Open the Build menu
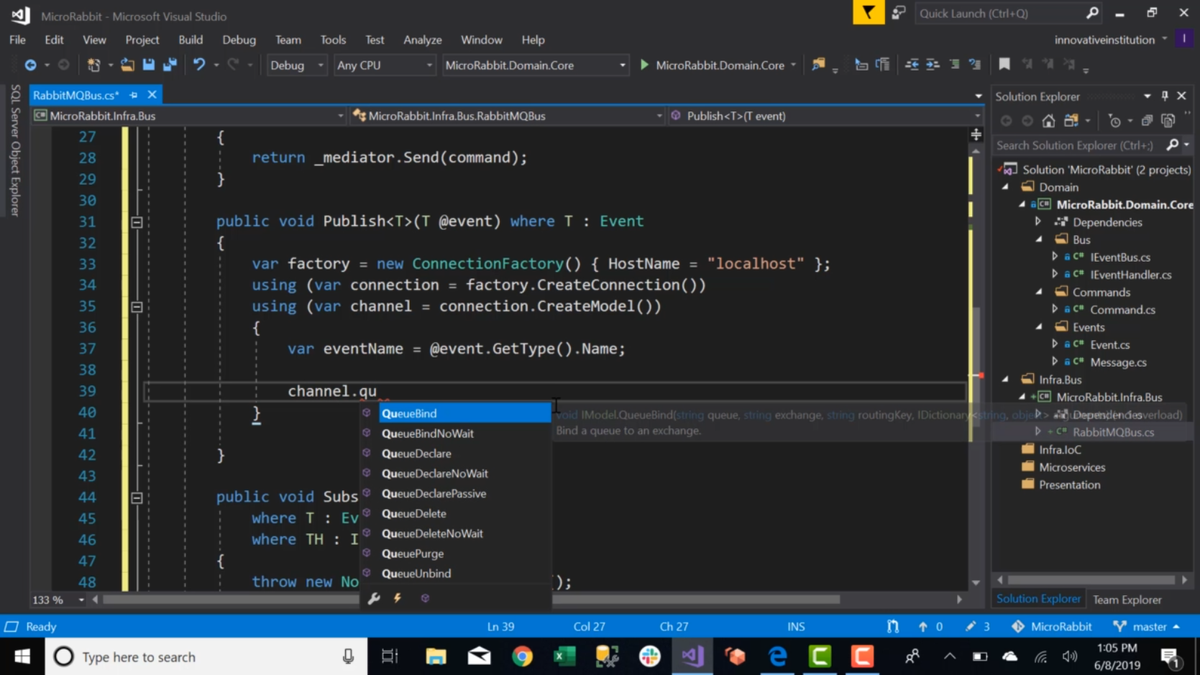This screenshot has height=675, width=1200. (190, 40)
